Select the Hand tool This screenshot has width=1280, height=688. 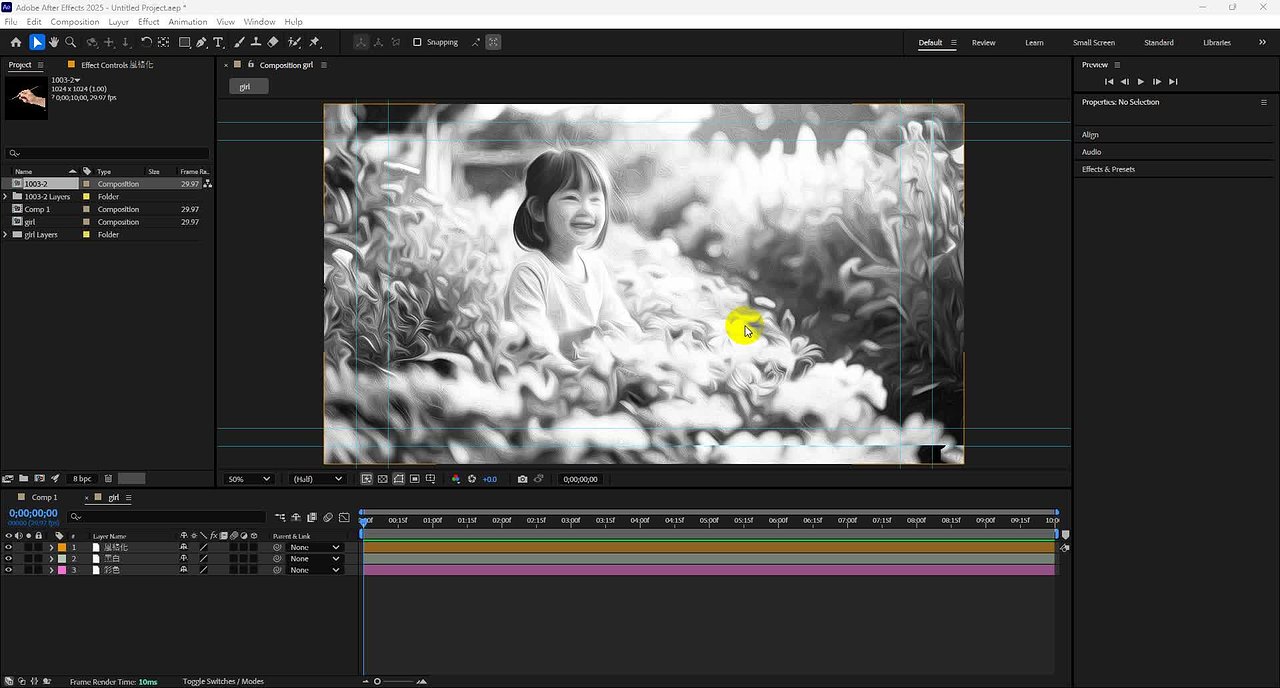(x=54, y=42)
